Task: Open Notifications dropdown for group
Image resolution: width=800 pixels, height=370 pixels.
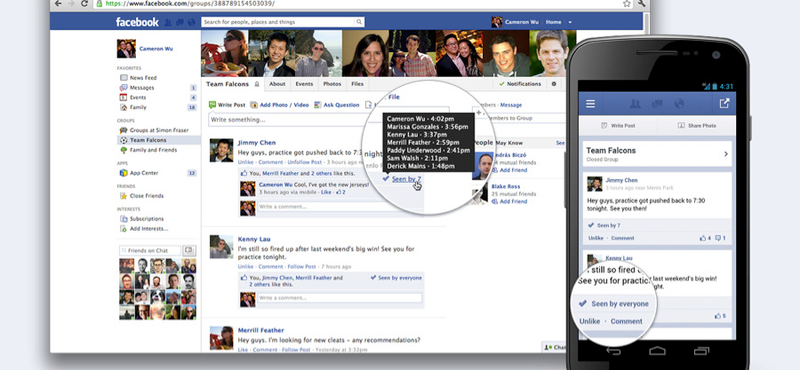Action: 520,84
